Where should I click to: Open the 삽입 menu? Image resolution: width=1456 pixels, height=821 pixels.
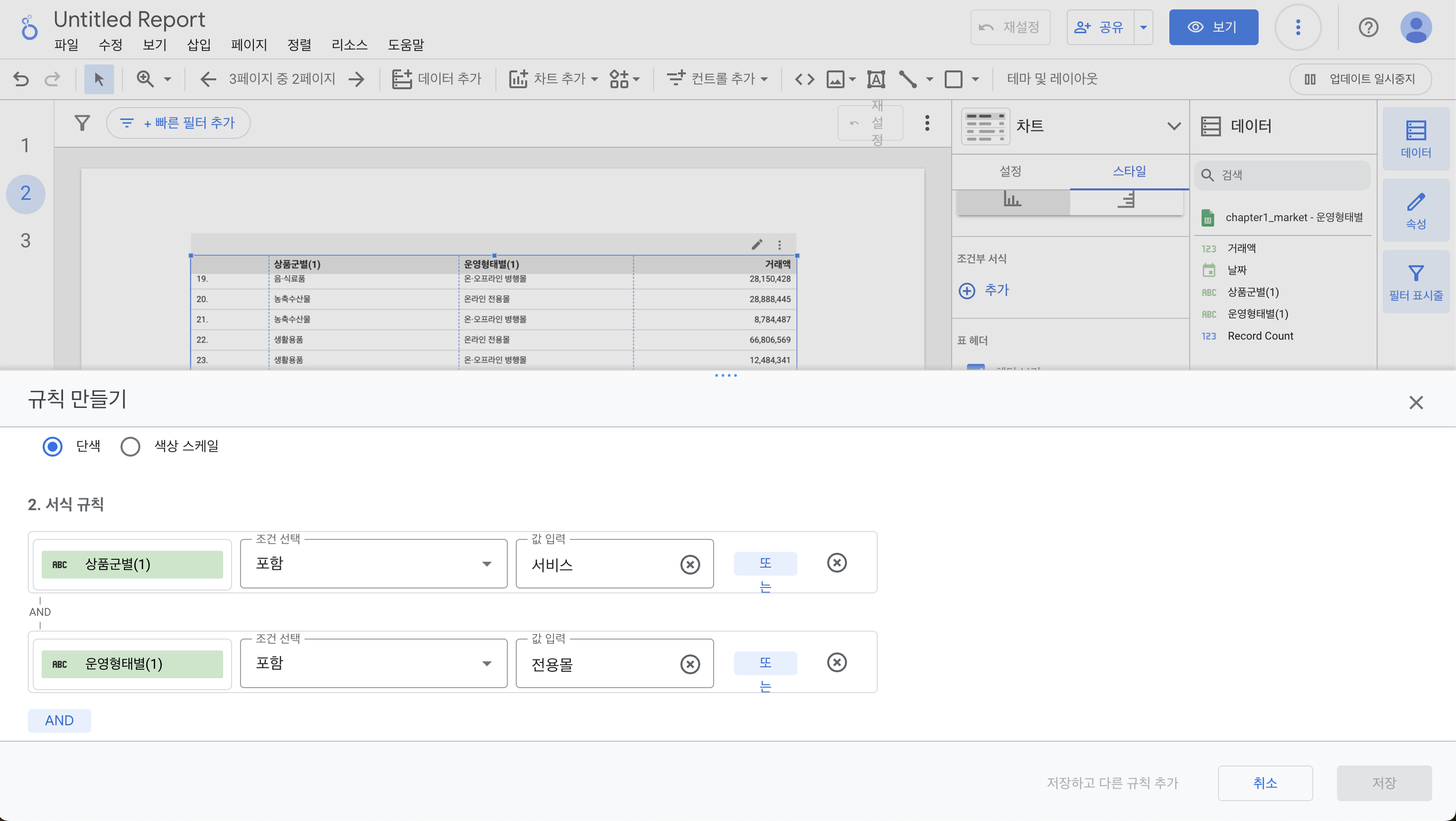(x=198, y=45)
